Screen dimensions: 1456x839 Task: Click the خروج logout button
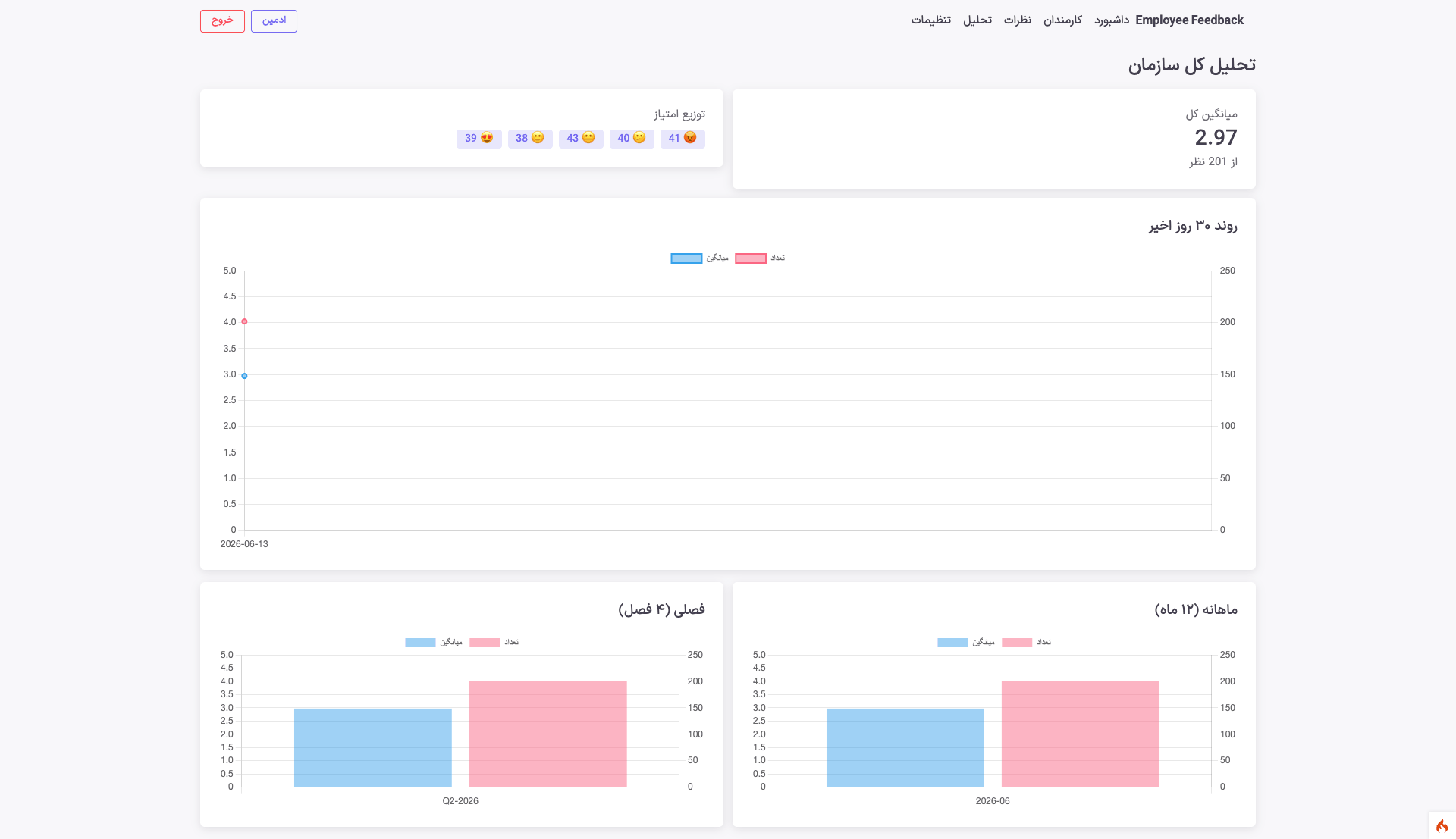pos(222,21)
